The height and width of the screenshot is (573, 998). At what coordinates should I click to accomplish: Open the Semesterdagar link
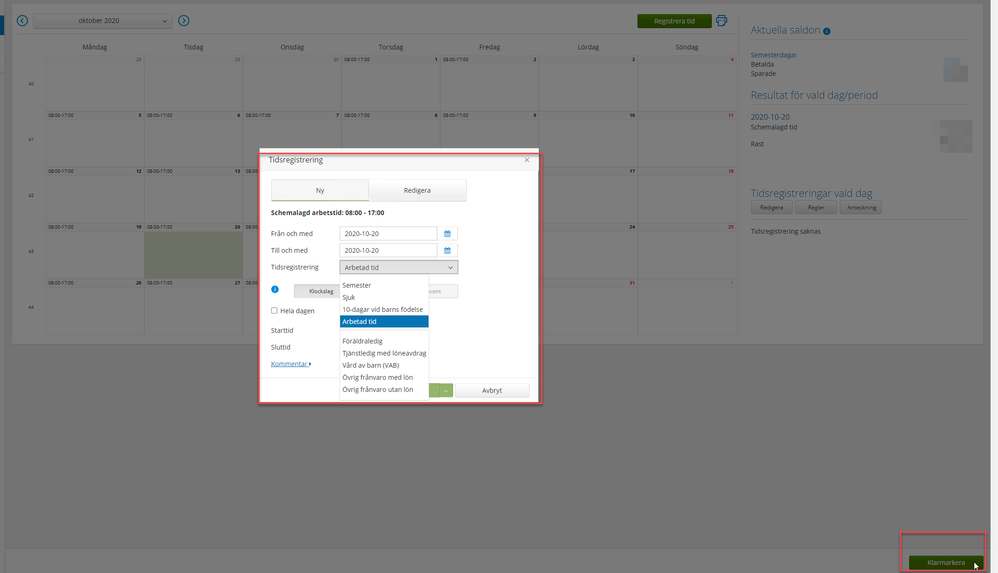click(x=773, y=55)
